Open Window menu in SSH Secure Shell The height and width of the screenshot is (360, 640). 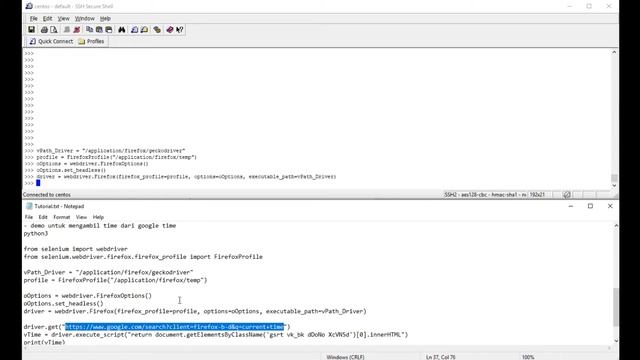84,18
